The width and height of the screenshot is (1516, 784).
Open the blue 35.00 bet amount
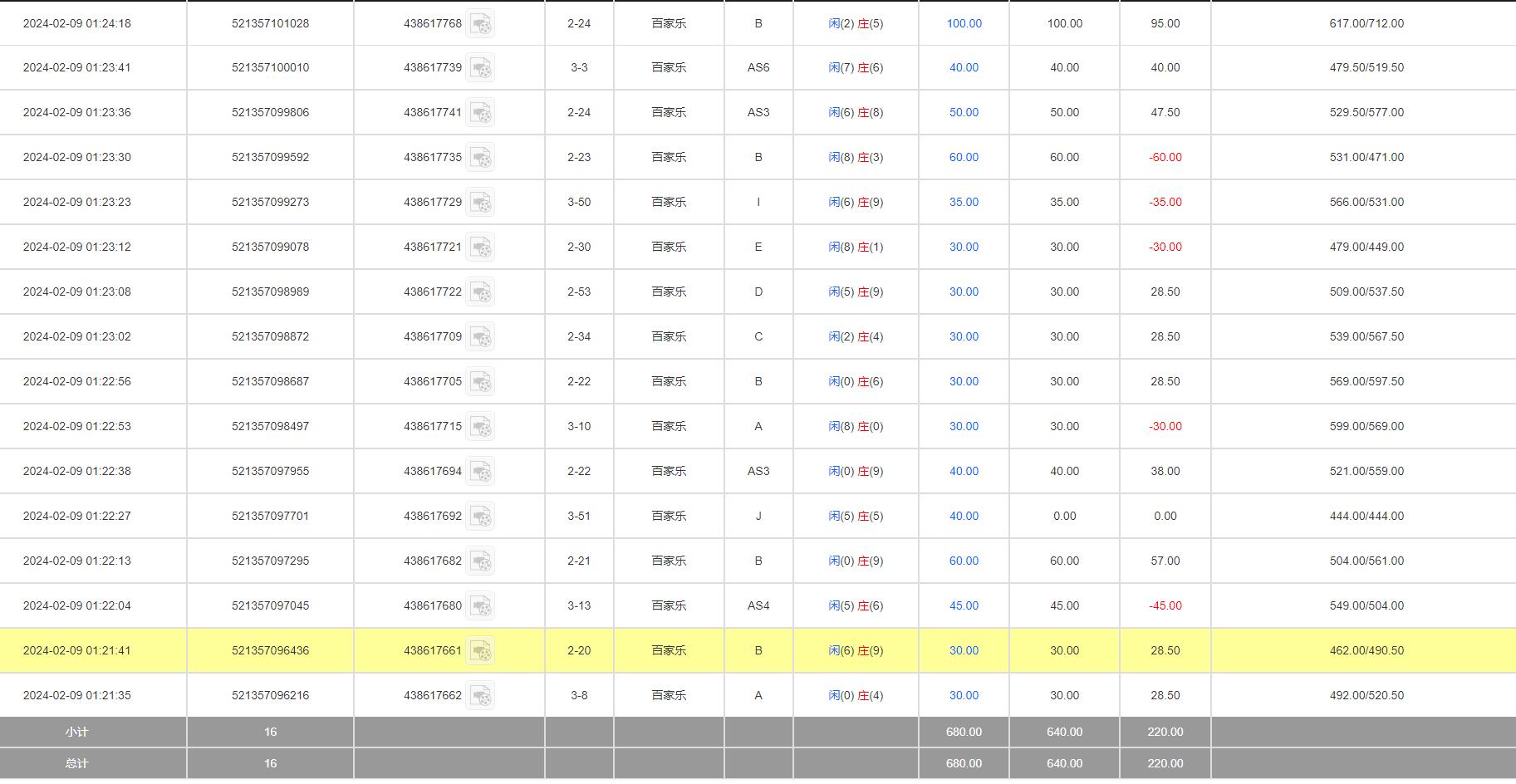pyautogui.click(x=964, y=202)
